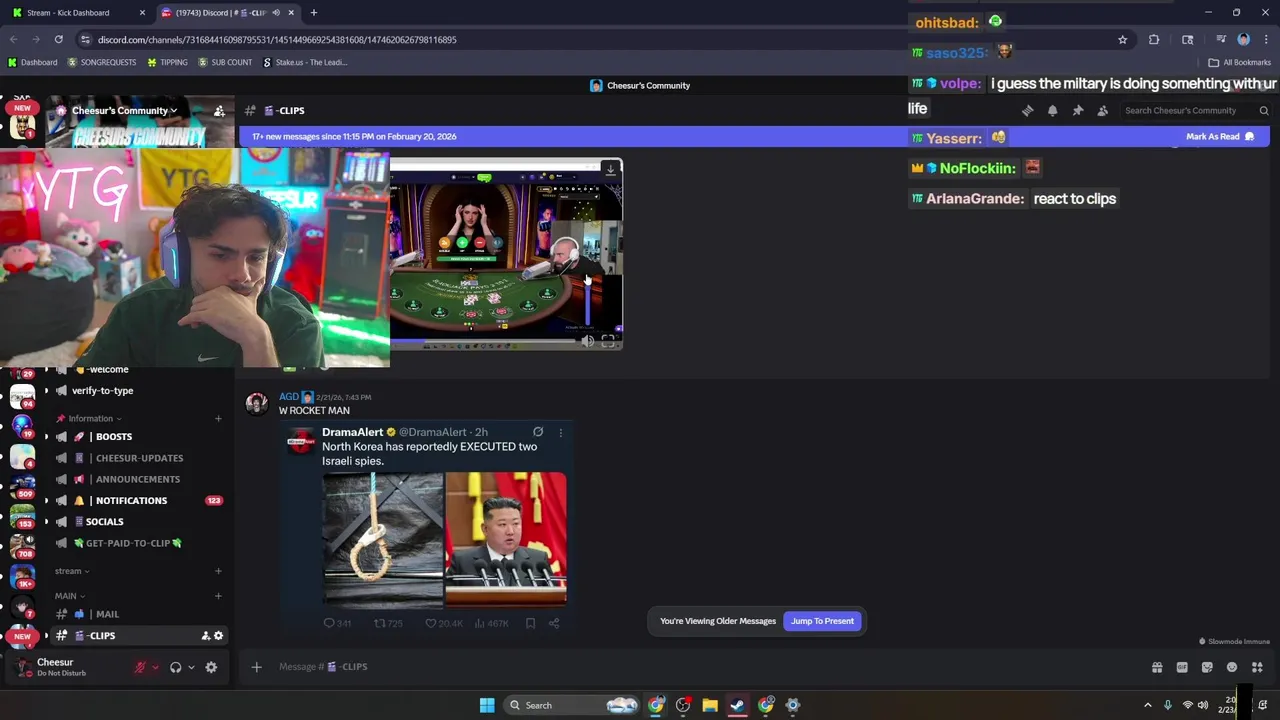This screenshot has width=1280, height=720.
Task: Collapse the stream category
Action: tap(72, 571)
